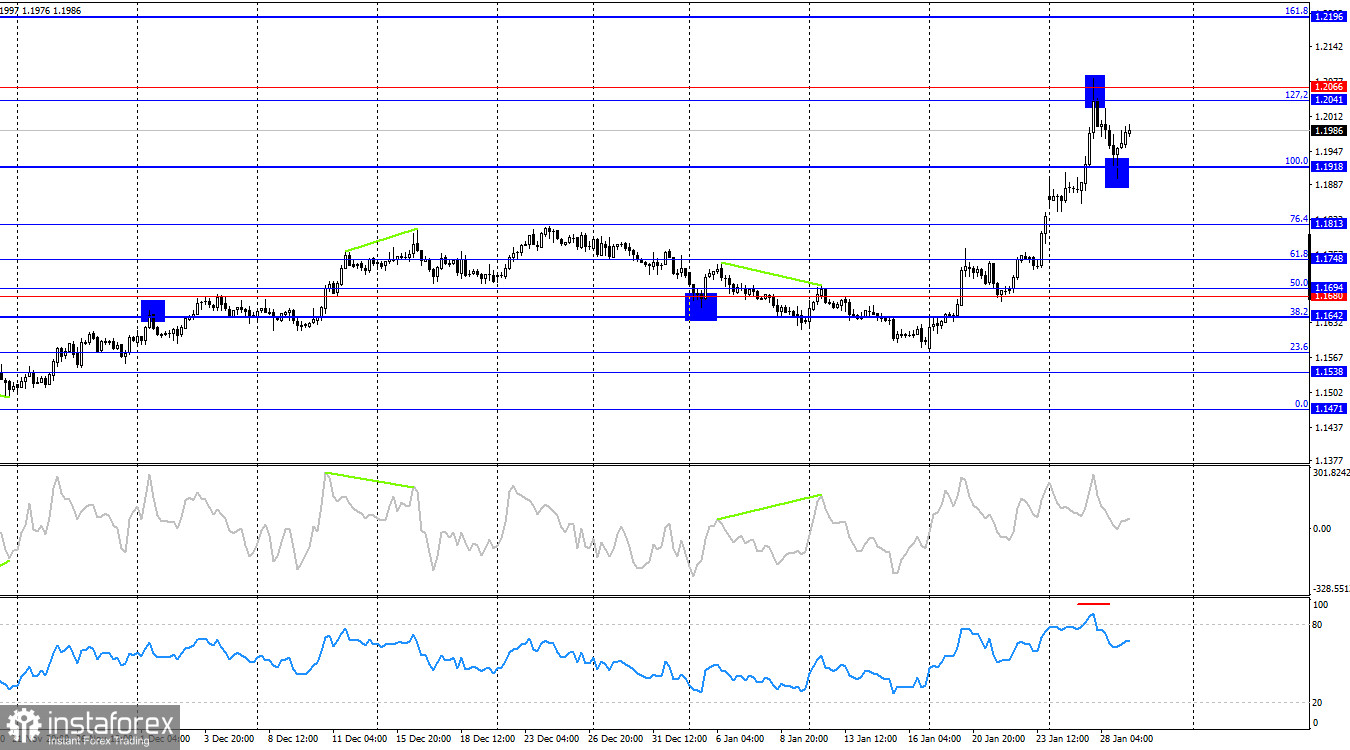Click the 23.6 Fibonacci level label

[1298, 347]
